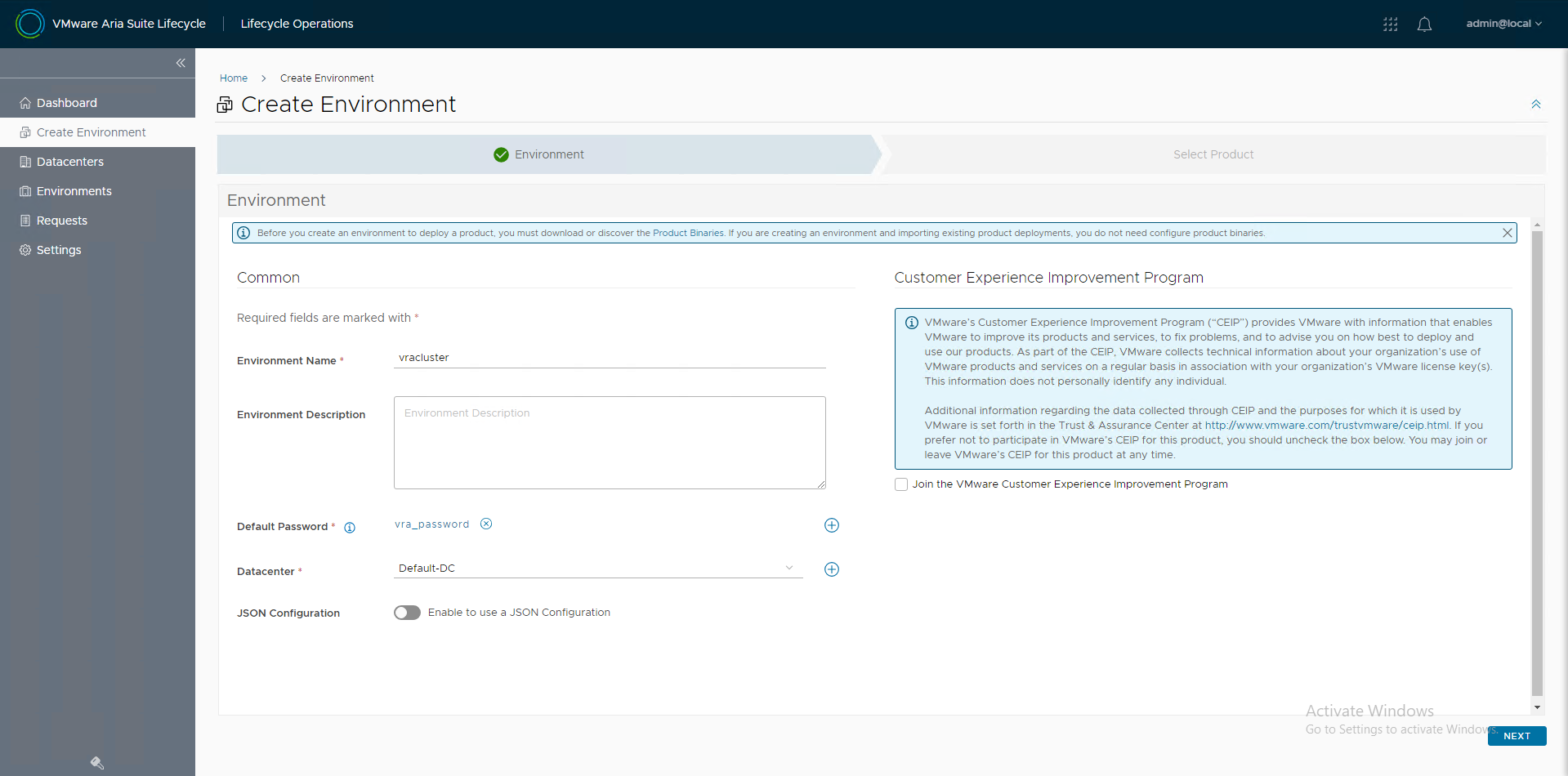This screenshot has height=776, width=1568.
Task: Click the Common section heading
Action: click(x=268, y=278)
